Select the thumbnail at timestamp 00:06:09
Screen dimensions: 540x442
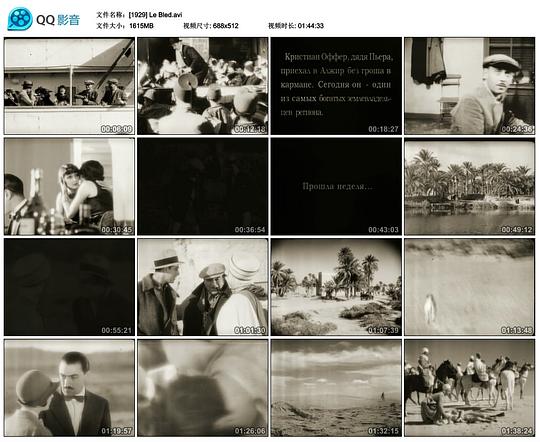point(69,86)
